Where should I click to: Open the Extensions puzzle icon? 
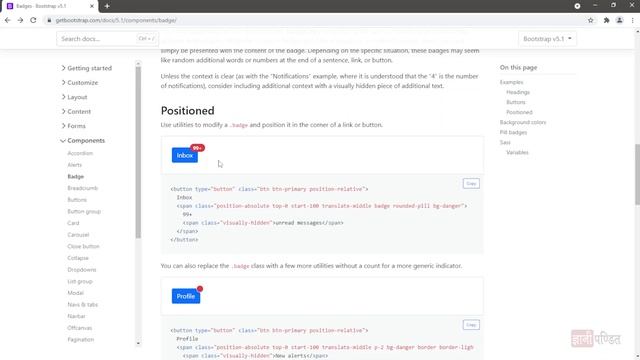pos(607,20)
